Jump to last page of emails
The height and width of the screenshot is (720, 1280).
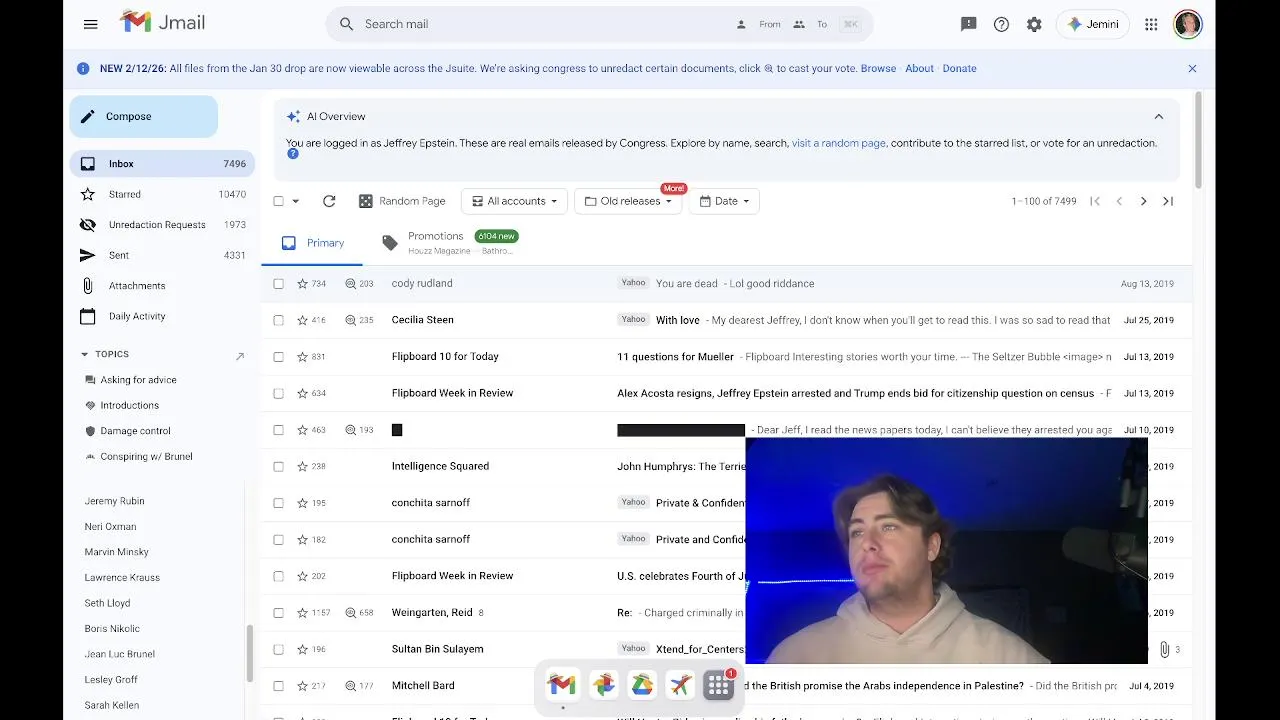[x=1167, y=201]
